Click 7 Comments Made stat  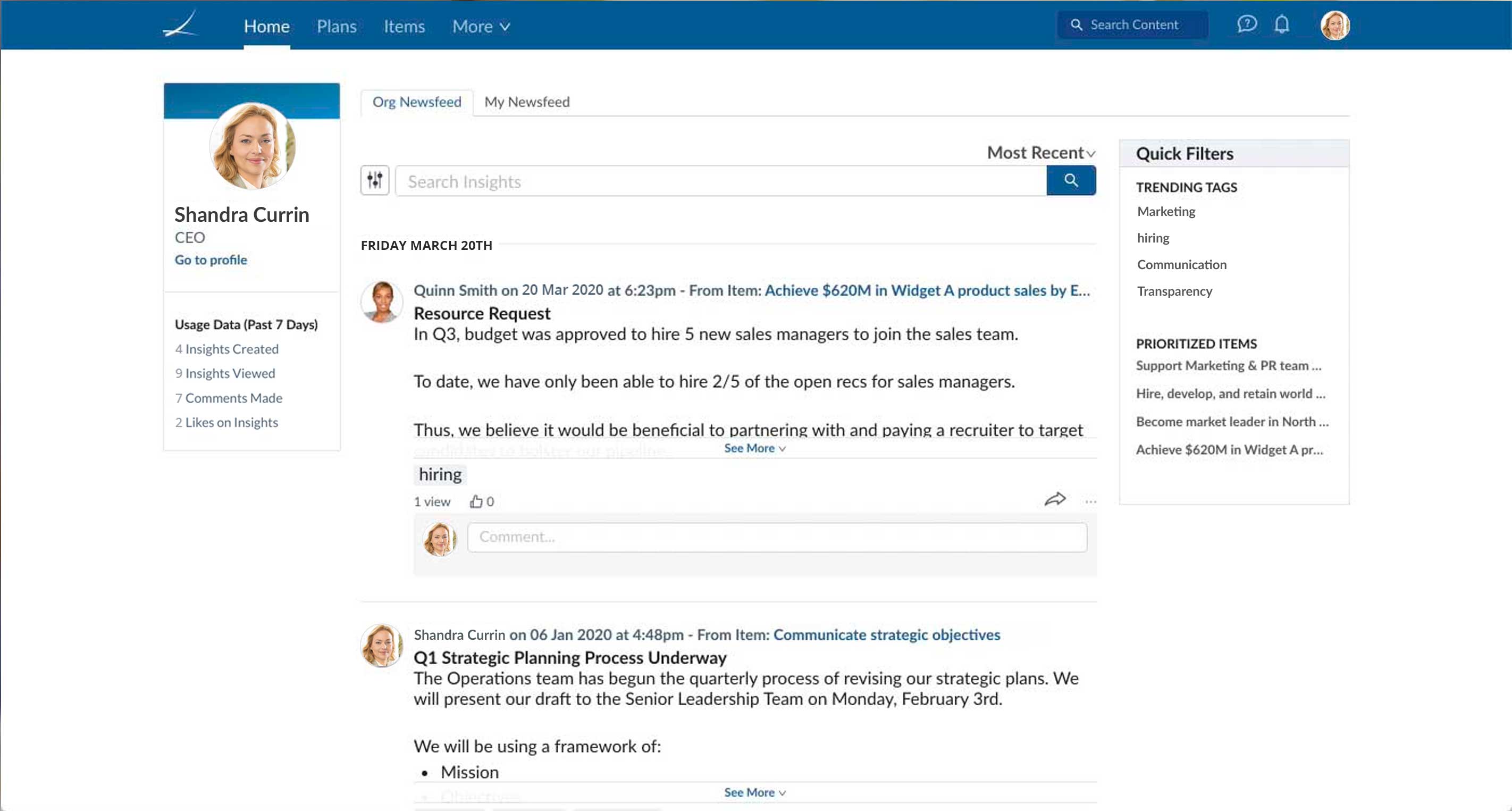point(228,398)
